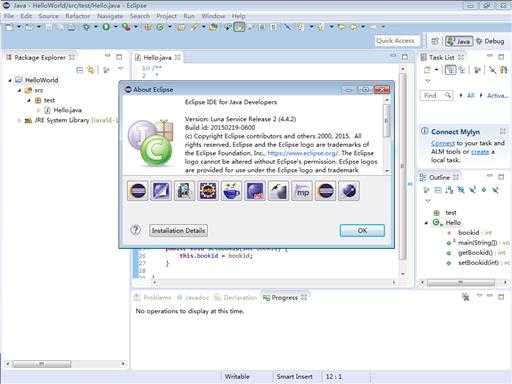The image size is (512, 384).
Task: Click the Run External Tools icon
Action: [x=126, y=27]
